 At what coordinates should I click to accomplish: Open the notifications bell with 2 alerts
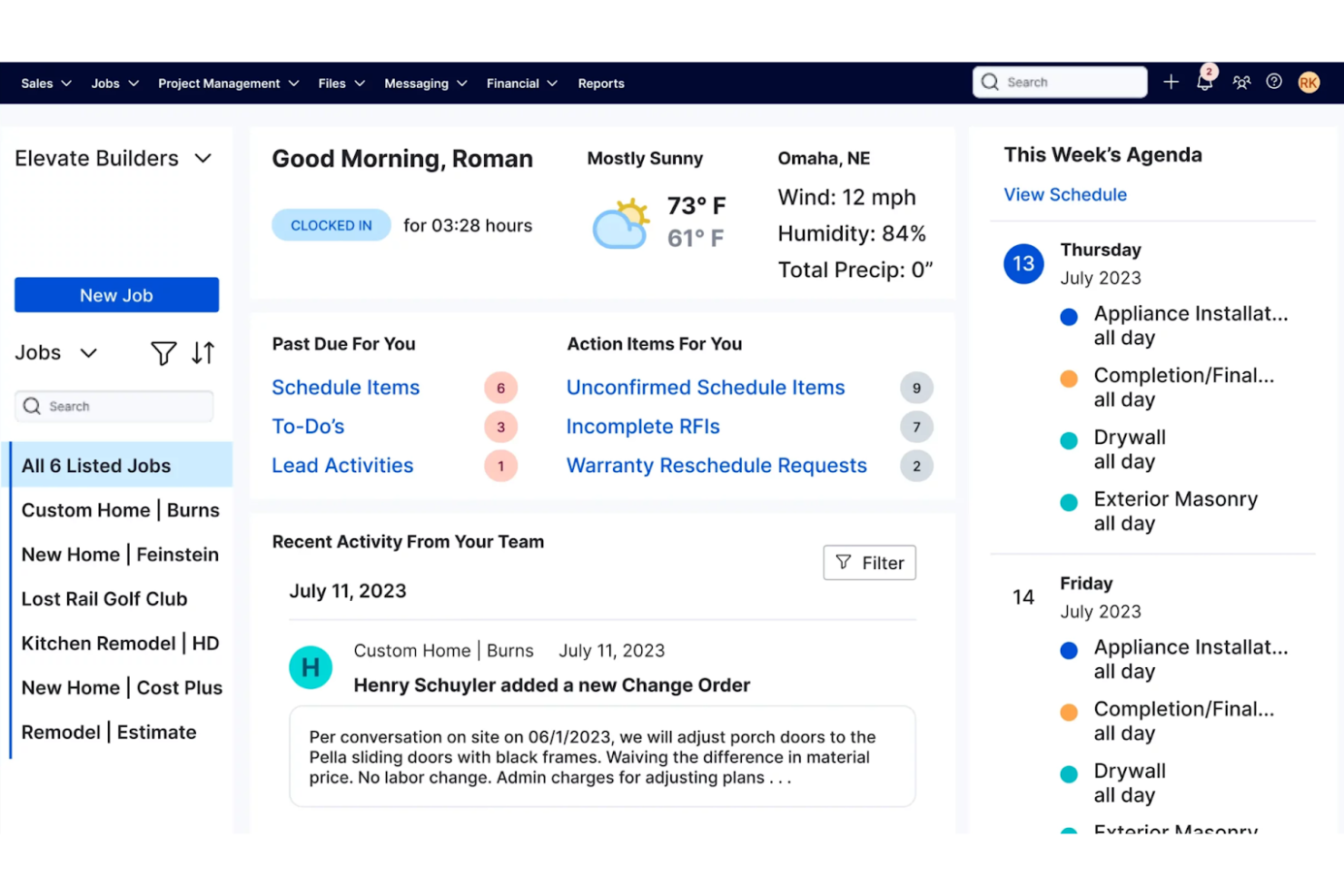tap(1205, 82)
